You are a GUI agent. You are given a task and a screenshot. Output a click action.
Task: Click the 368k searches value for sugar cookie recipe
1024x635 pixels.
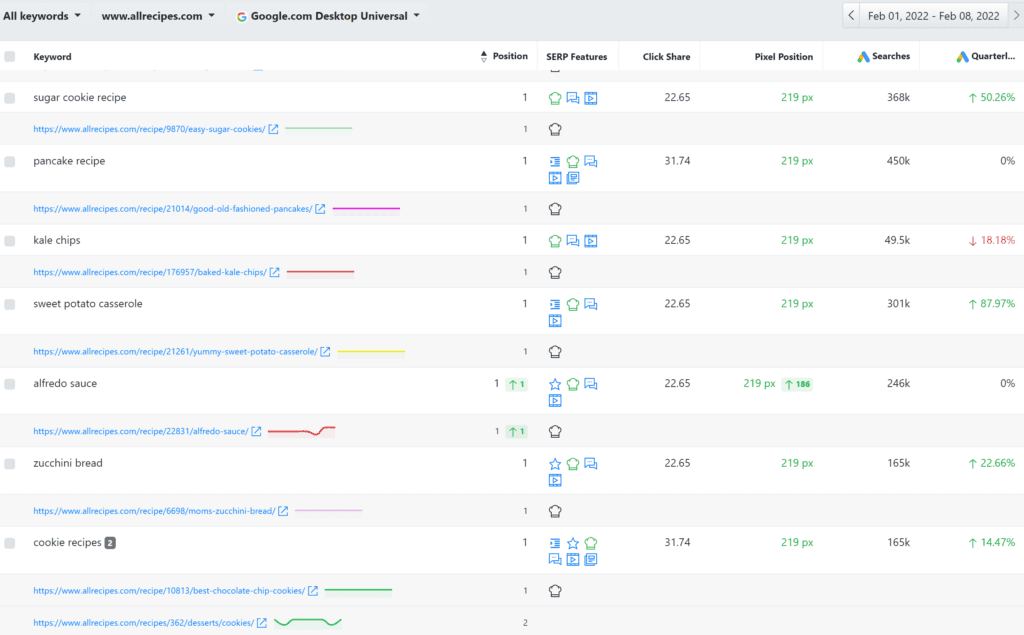coord(899,98)
